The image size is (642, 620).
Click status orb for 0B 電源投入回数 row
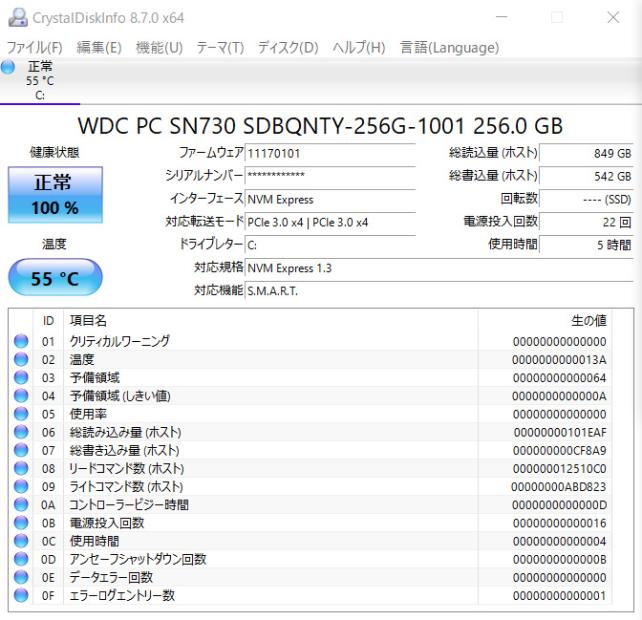pos(21,523)
